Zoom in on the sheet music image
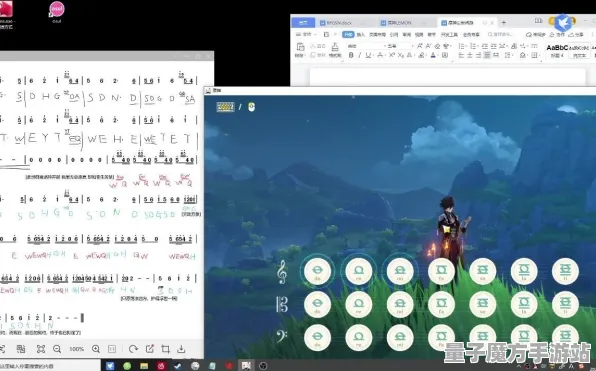This screenshot has width=596, height=371. (x=96, y=349)
